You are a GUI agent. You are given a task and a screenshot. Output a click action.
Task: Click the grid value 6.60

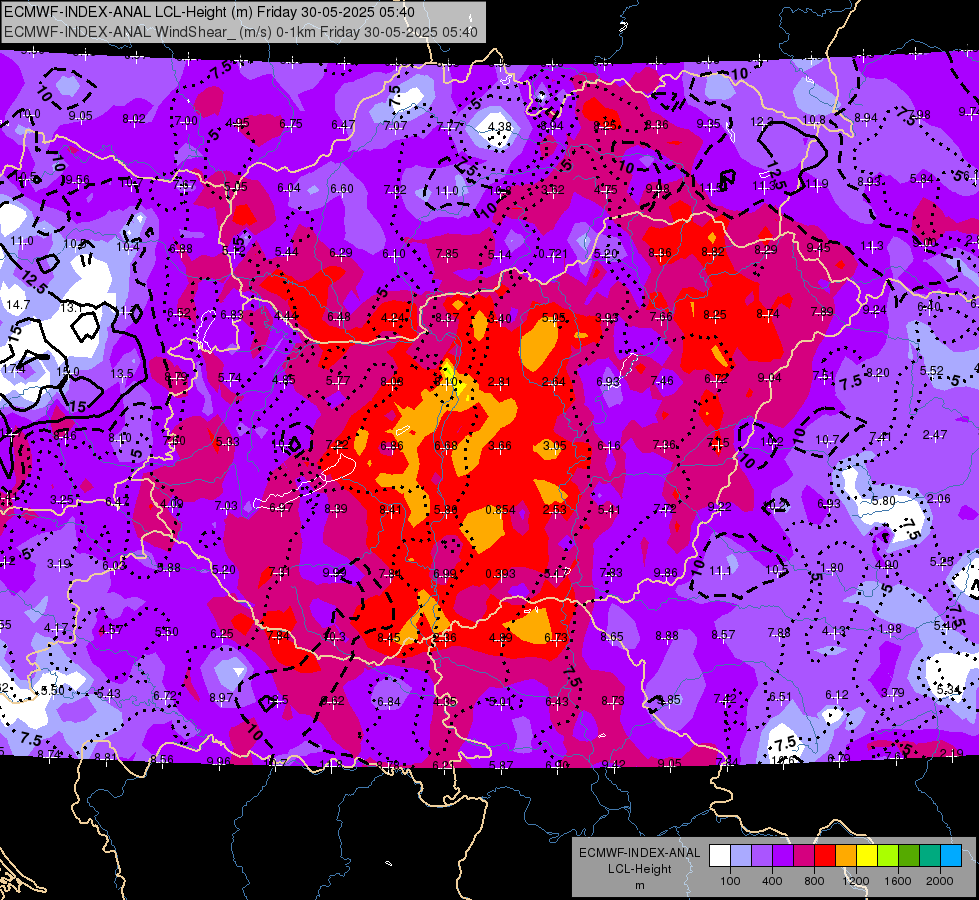click(x=342, y=189)
